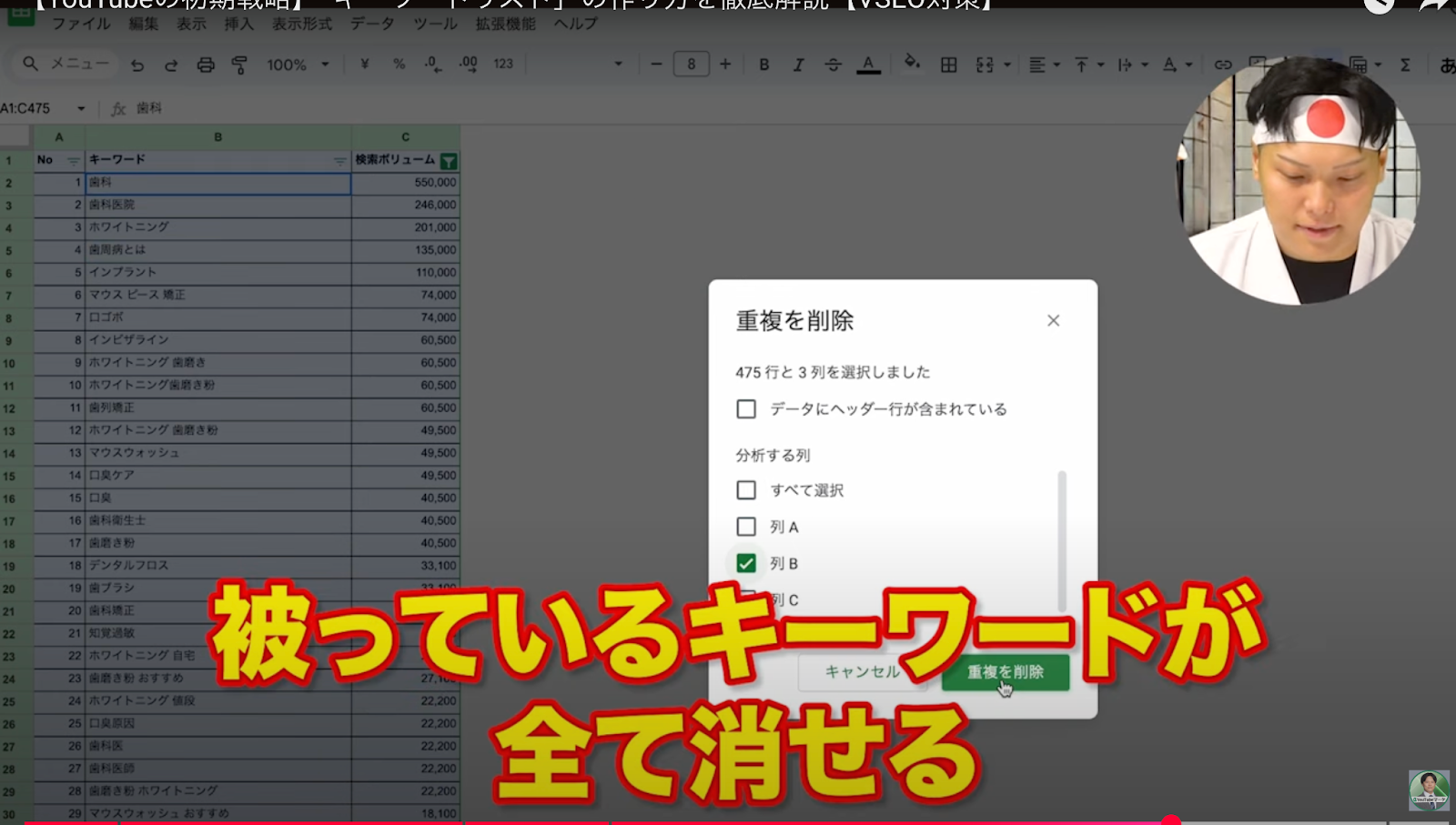This screenshot has height=825, width=1456.
Task: Open the filter icon on 検索ボリューム column
Action: coord(450,159)
